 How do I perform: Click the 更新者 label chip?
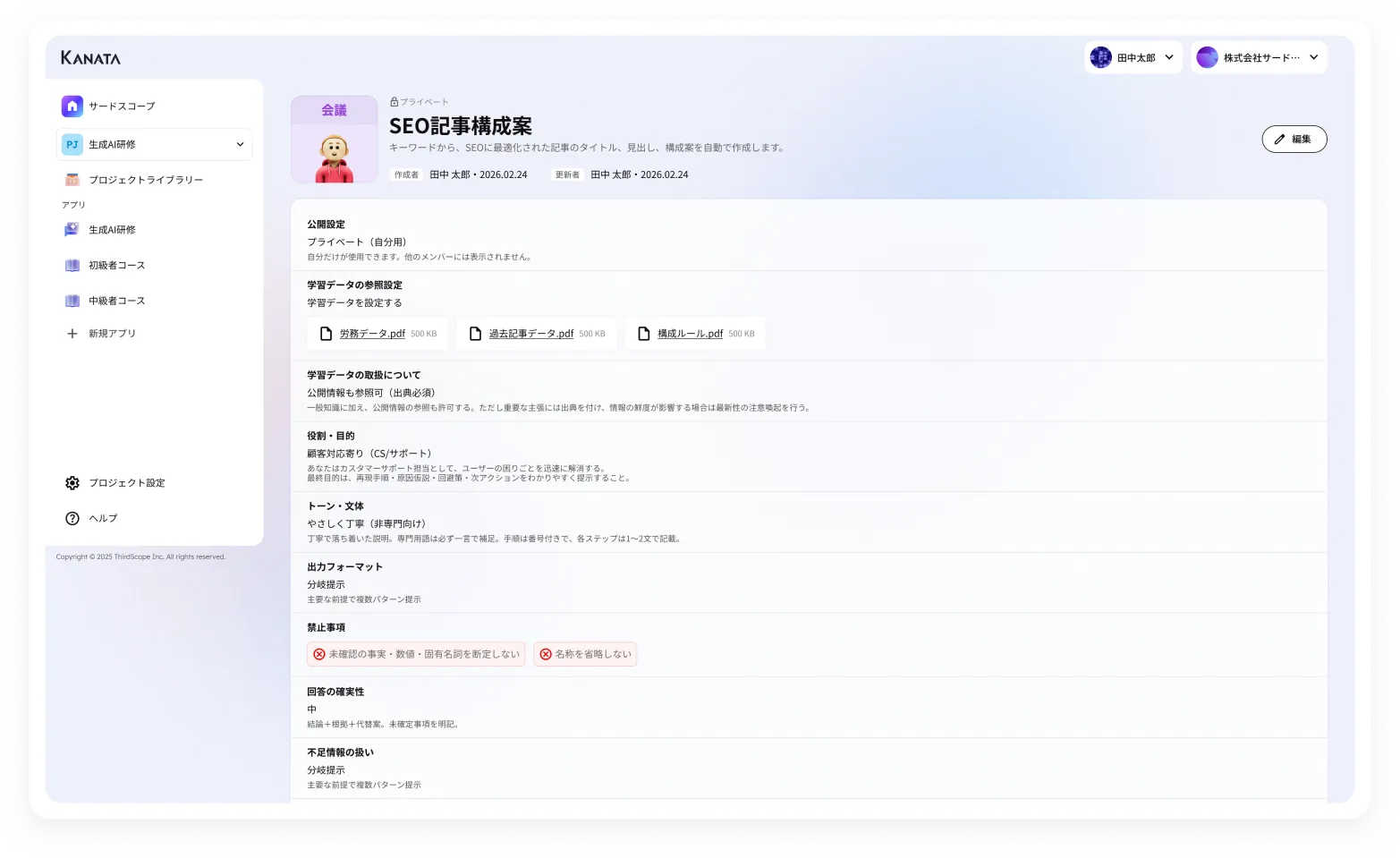(566, 174)
